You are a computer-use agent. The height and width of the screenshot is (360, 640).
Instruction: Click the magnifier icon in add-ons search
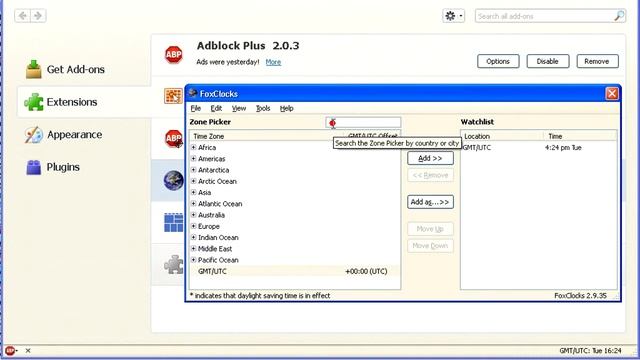[619, 16]
